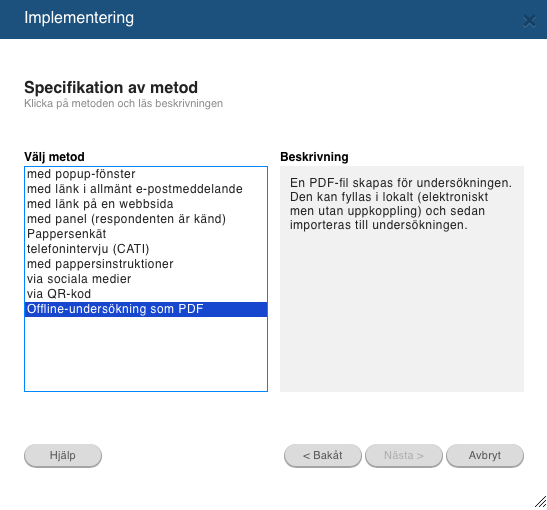Open help with Hjälp button
547x510 pixels.
[63, 455]
